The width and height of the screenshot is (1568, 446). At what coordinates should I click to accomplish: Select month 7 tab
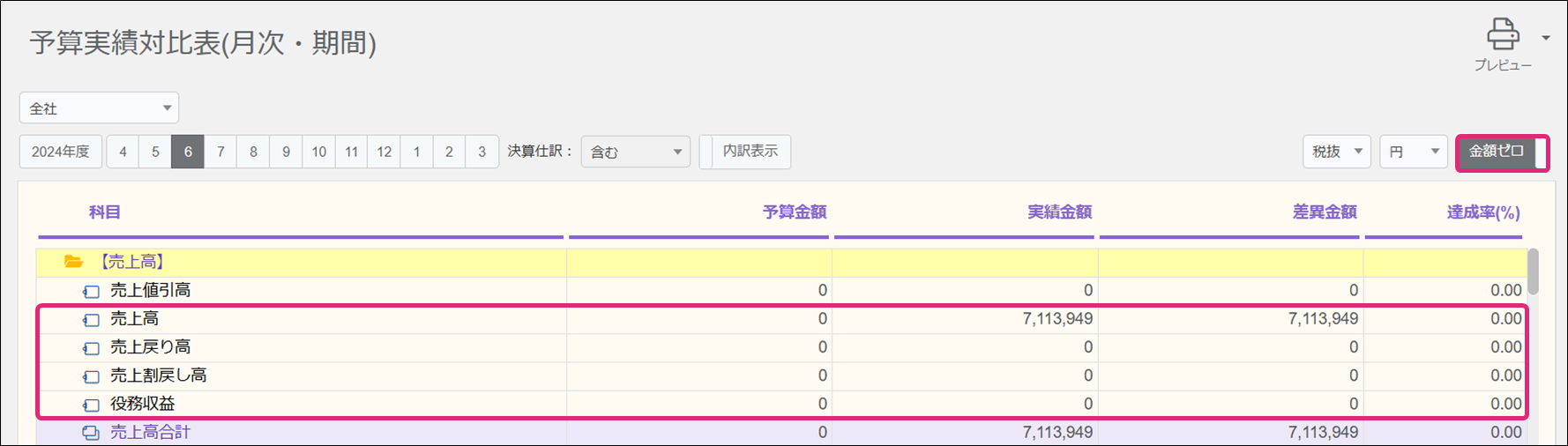click(220, 152)
